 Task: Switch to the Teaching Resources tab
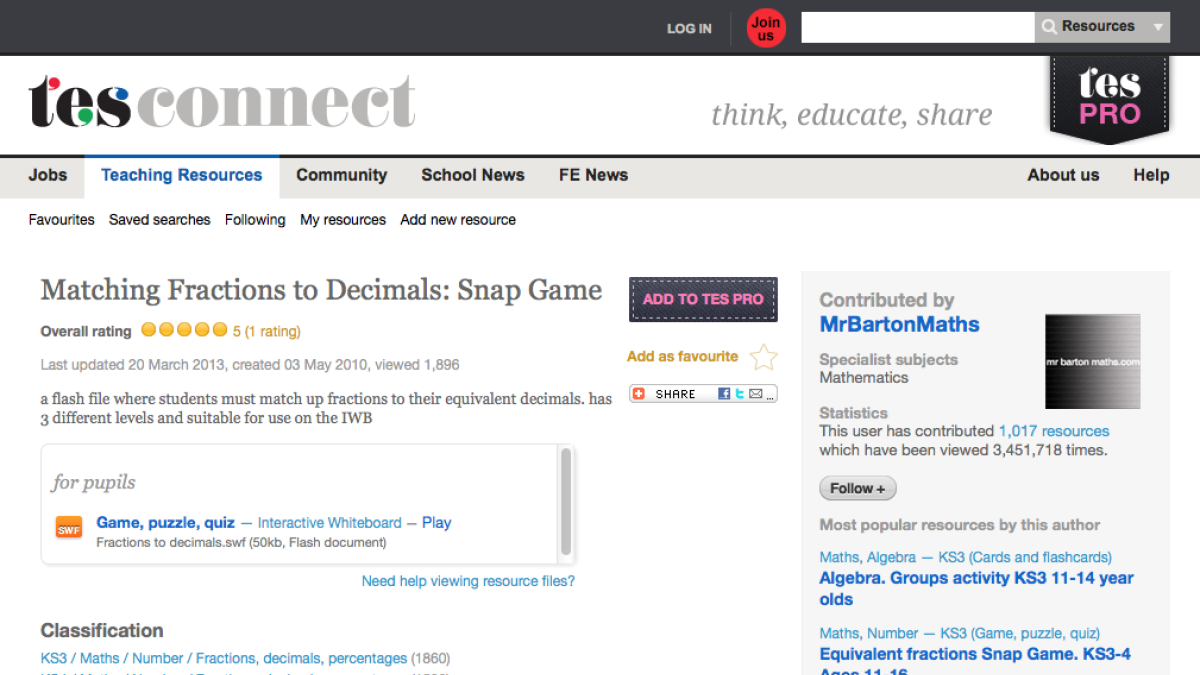(181, 175)
